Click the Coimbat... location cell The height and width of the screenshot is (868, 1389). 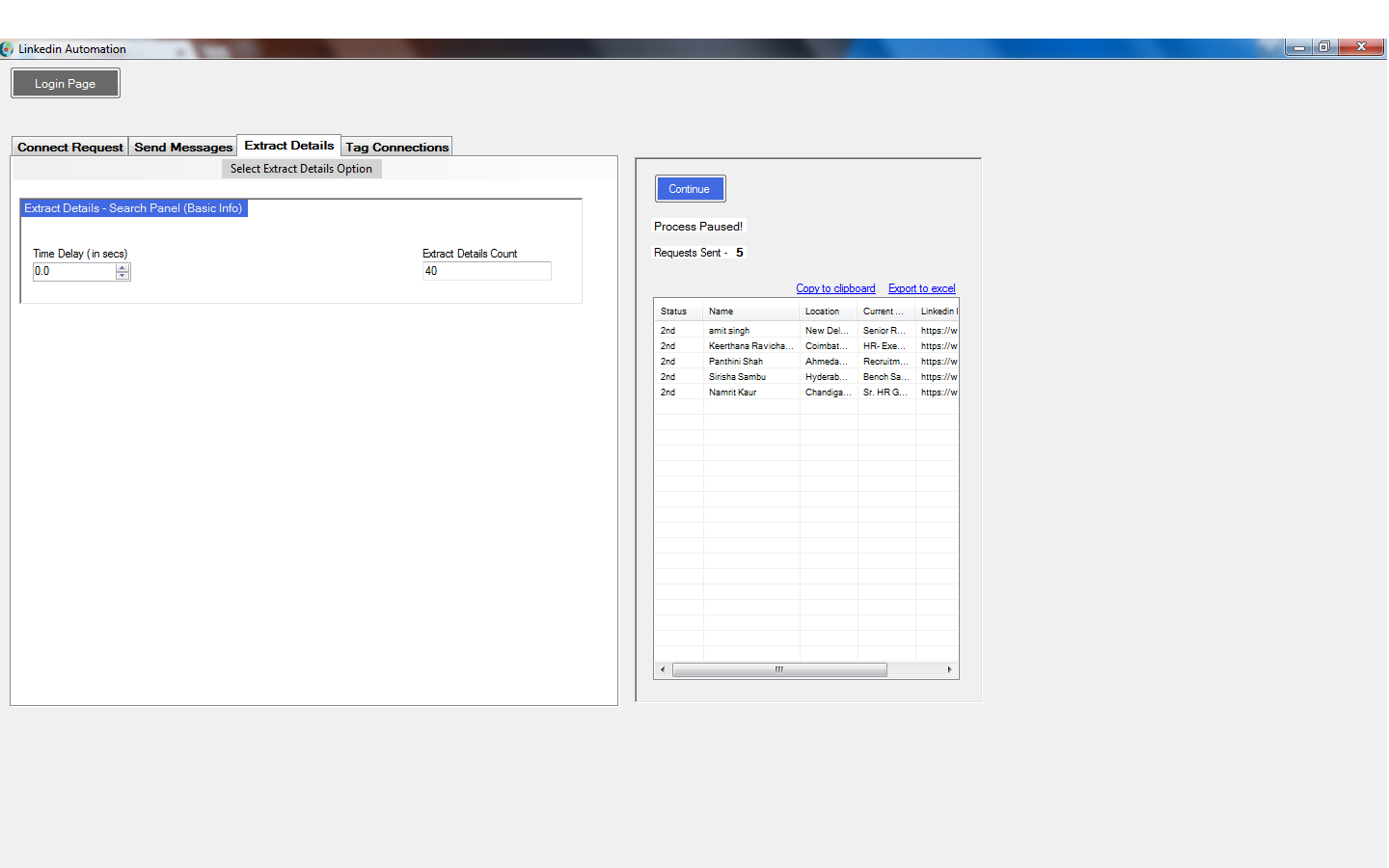tap(829, 346)
